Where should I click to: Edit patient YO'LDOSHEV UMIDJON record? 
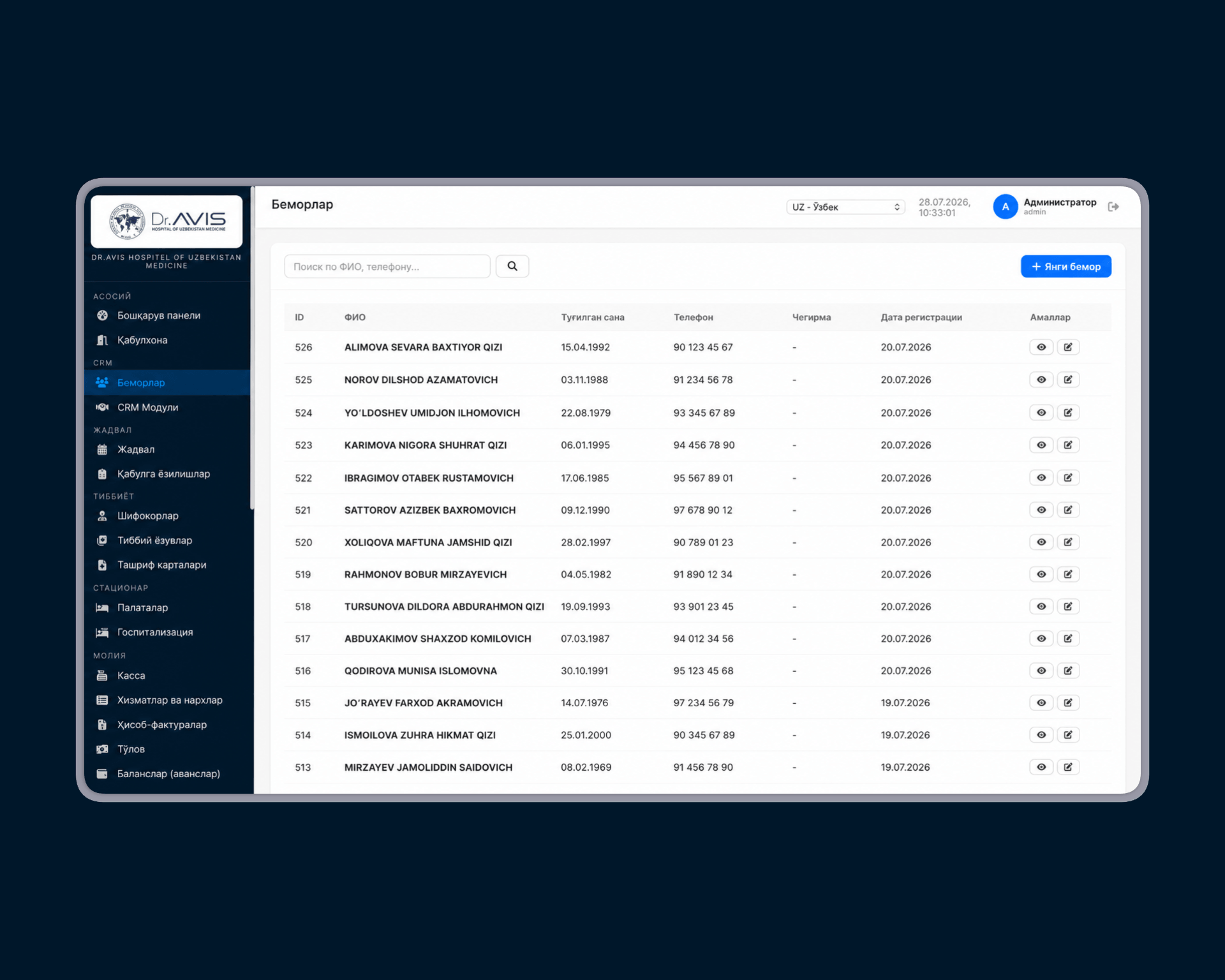point(1068,413)
